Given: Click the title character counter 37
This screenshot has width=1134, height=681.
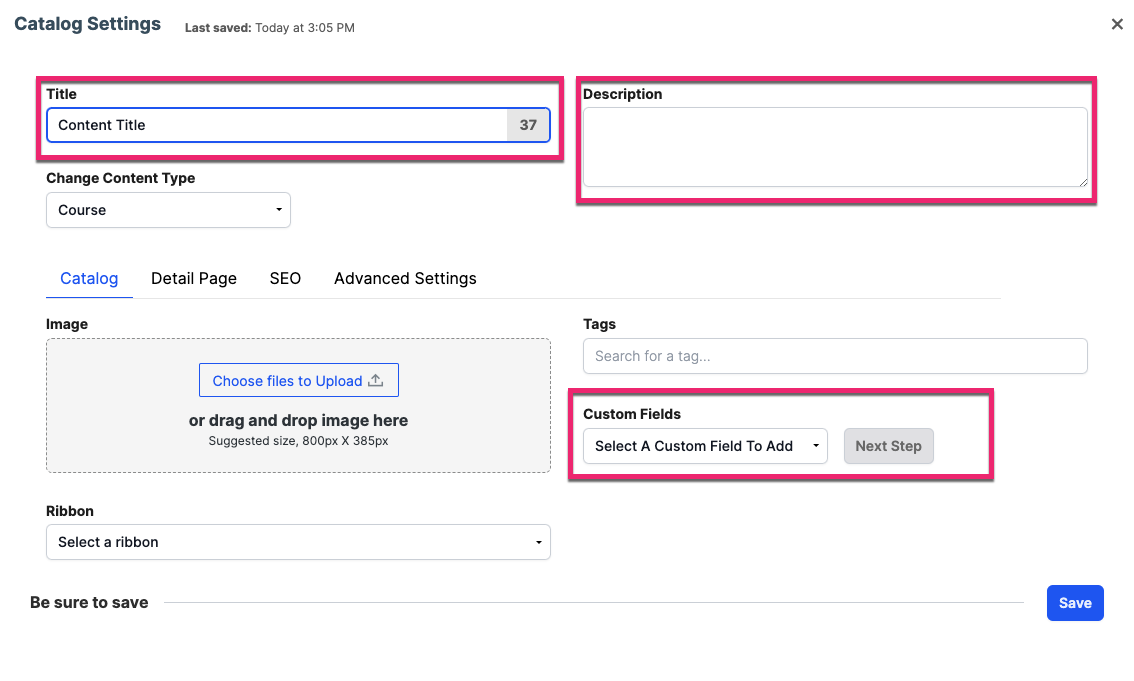Looking at the screenshot, I should (528, 125).
